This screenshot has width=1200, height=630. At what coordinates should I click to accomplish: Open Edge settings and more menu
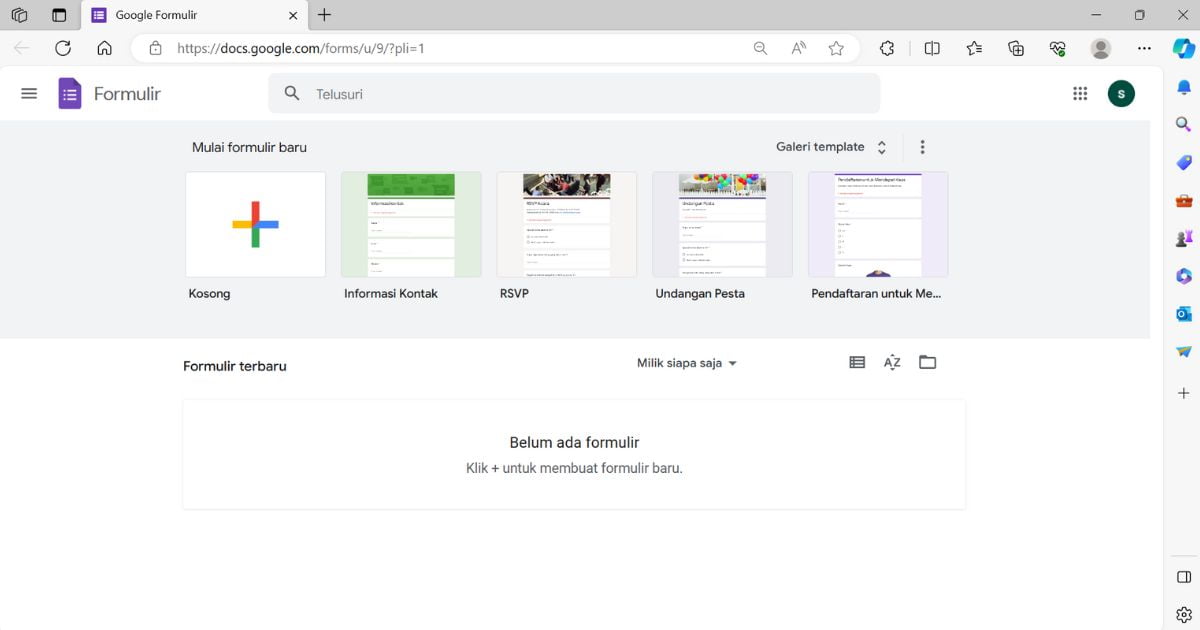1145,48
